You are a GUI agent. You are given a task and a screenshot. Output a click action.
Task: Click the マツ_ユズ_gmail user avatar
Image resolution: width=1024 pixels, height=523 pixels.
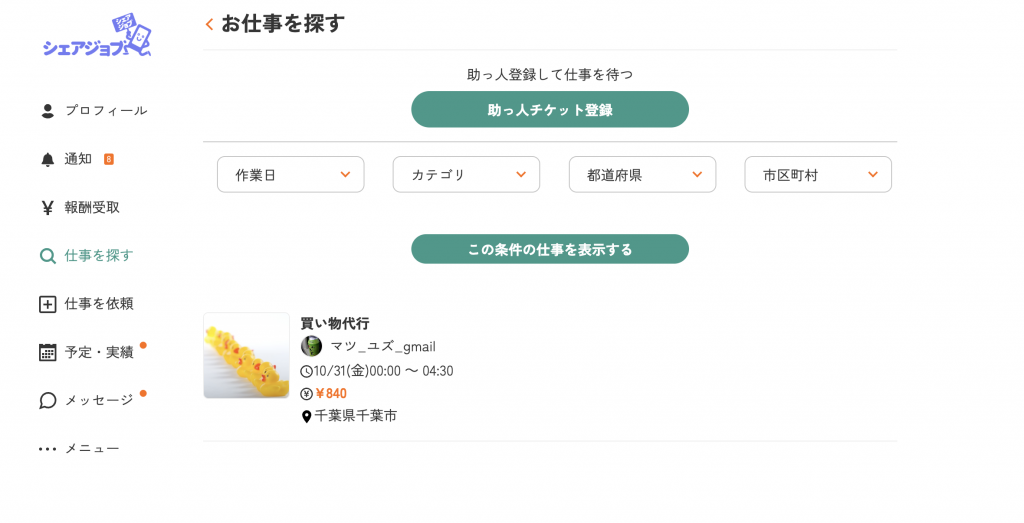coord(311,346)
